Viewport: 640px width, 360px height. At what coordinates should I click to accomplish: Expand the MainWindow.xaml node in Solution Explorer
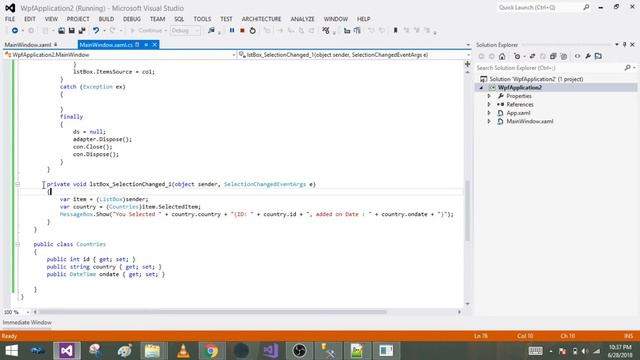[489, 121]
